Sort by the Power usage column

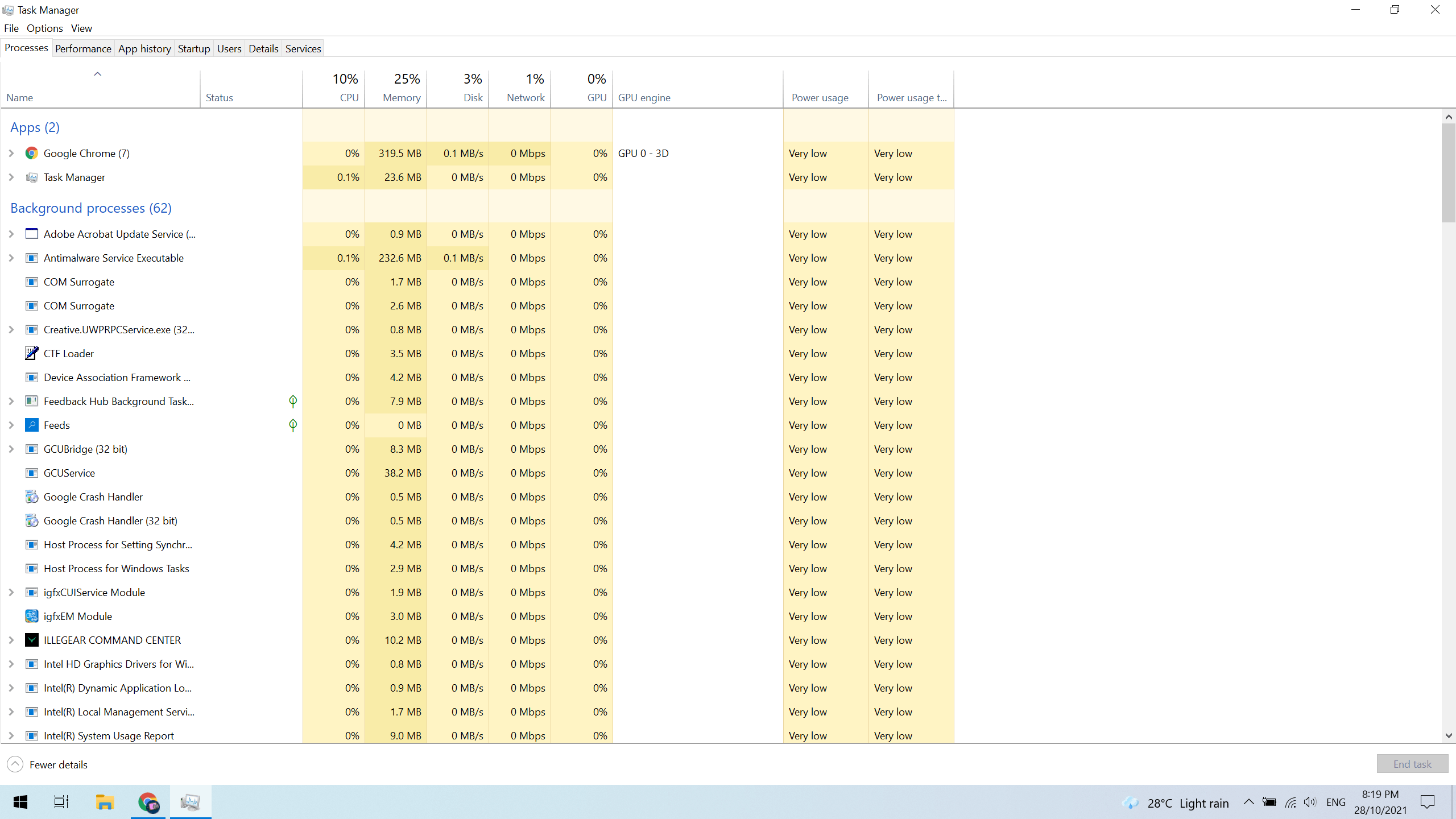coord(826,89)
